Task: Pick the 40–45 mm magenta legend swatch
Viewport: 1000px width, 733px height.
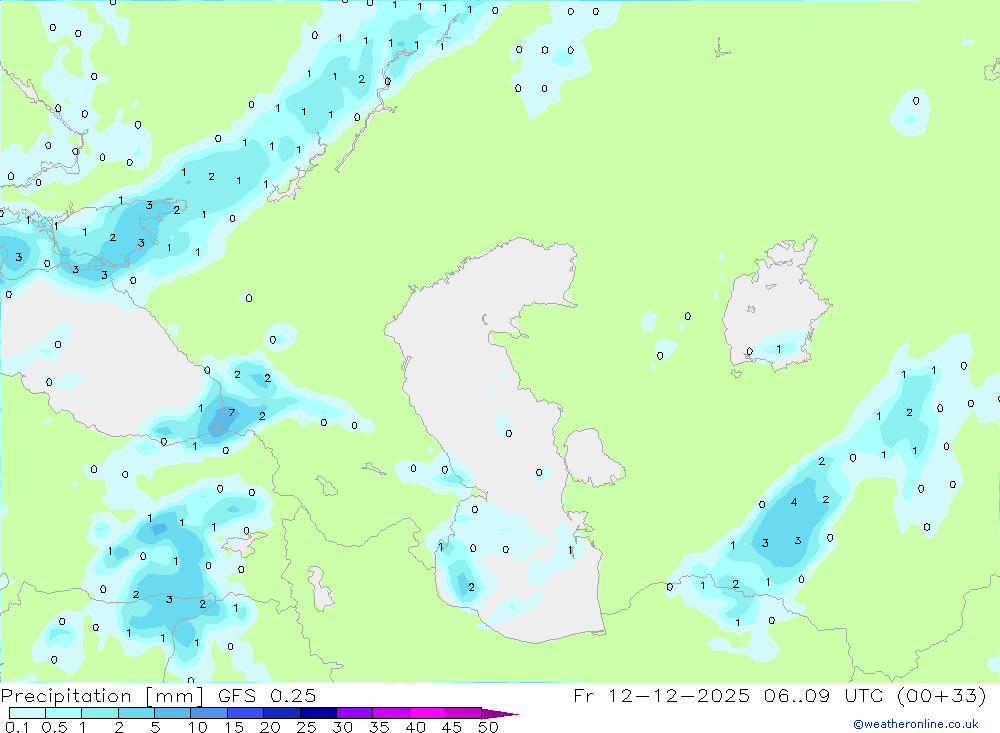Action: pos(427,713)
